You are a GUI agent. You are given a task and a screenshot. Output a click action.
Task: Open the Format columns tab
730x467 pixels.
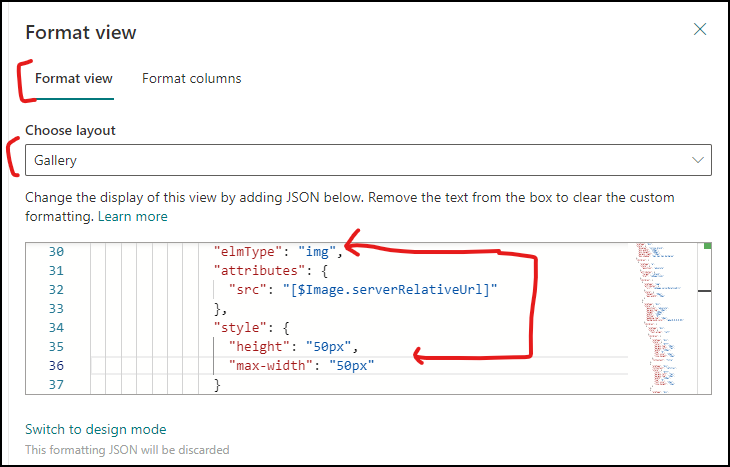coord(191,78)
